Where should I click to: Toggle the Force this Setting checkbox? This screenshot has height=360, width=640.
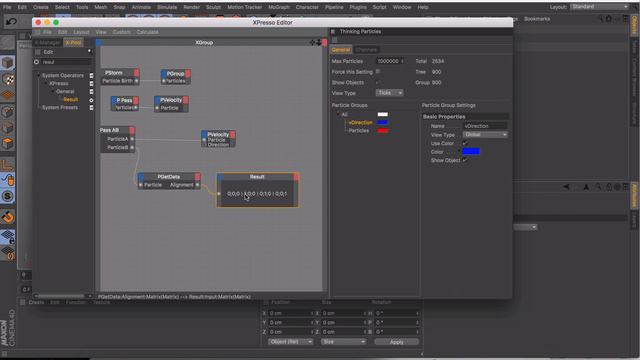tap(378, 71)
